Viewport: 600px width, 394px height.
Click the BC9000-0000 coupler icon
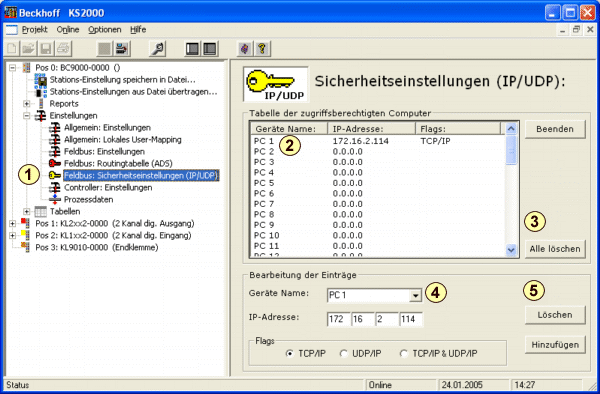pos(26,68)
